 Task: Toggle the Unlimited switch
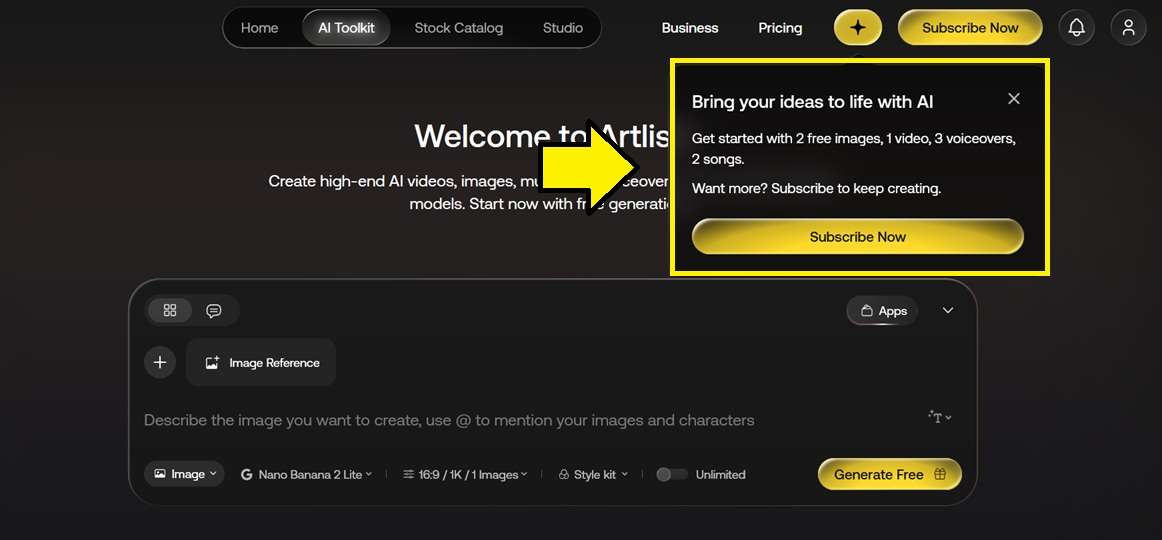(671, 475)
